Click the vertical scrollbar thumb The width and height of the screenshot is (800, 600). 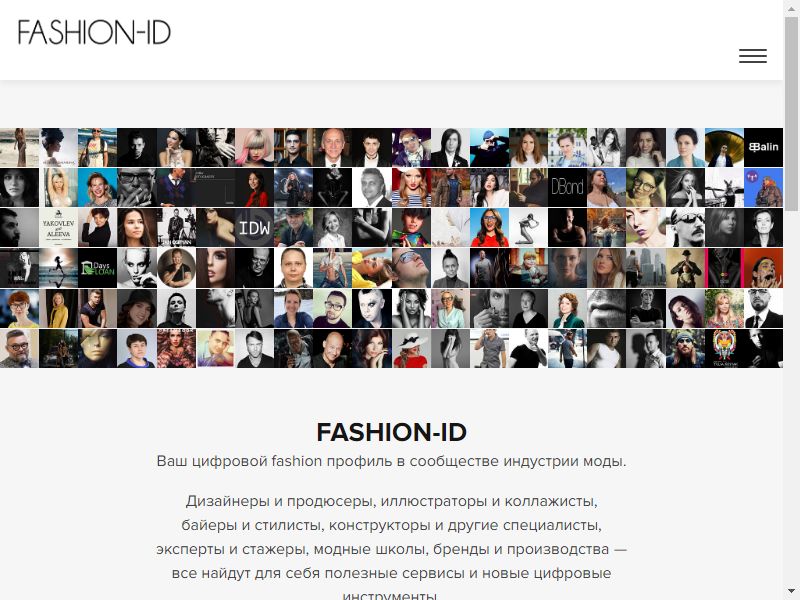[791, 113]
